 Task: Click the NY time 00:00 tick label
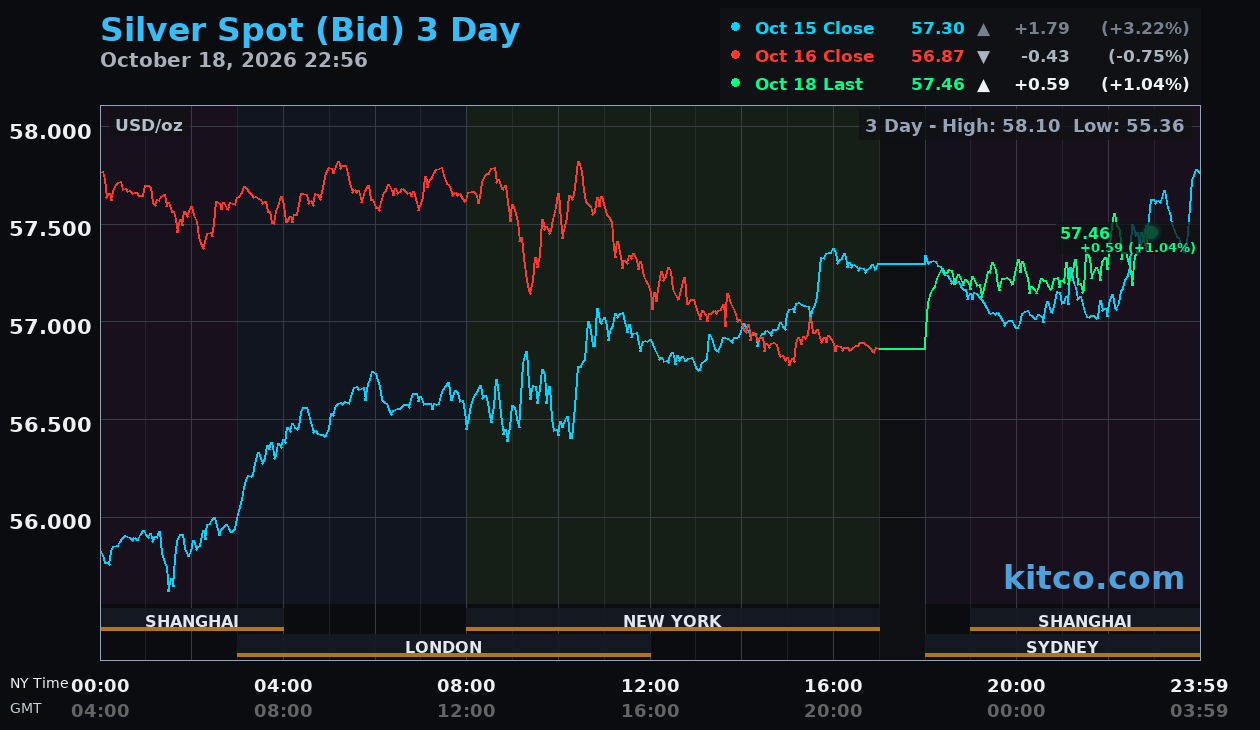click(100, 686)
